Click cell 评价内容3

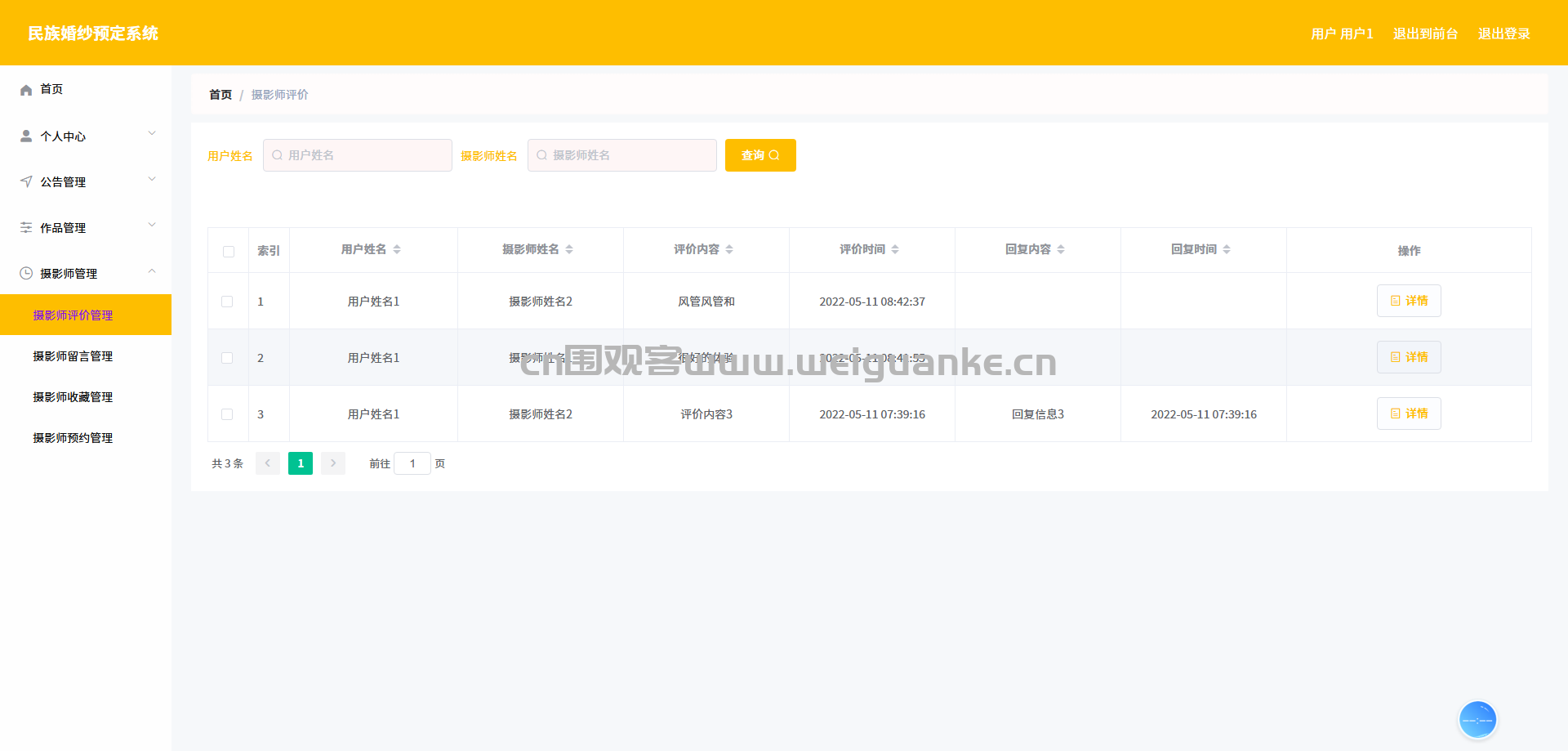pyautogui.click(x=706, y=414)
